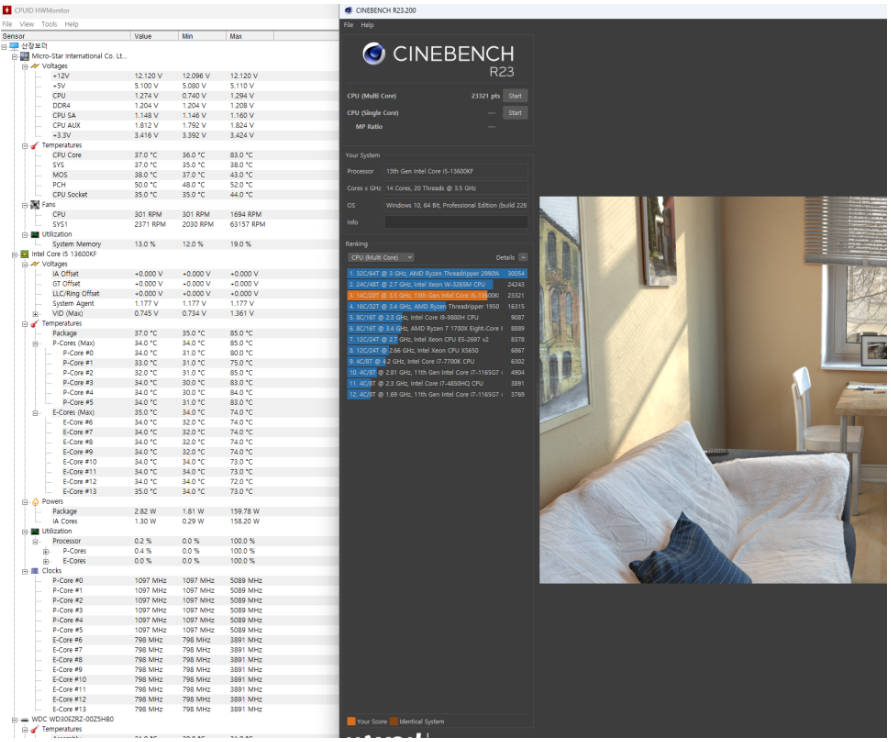Select the AMD Ryzen Threadripper 2990W ranking entry
The height and width of the screenshot is (742, 891).
[437, 274]
